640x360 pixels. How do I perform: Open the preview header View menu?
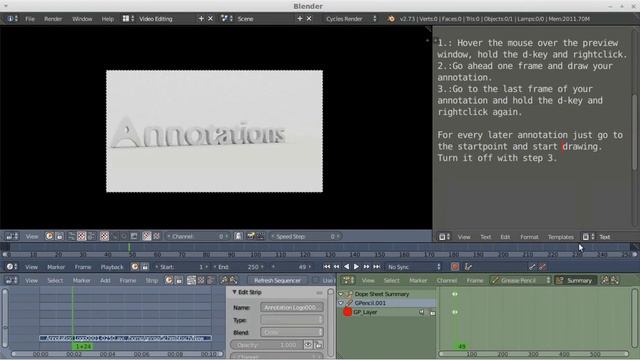click(32, 236)
